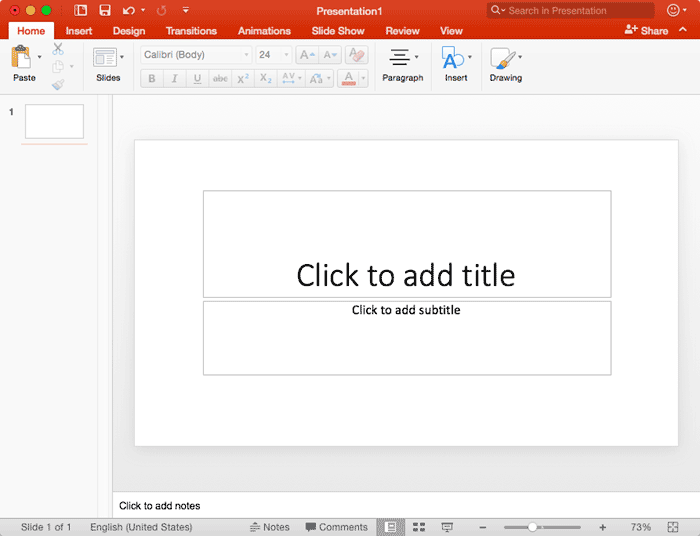Viewport: 700px width, 536px height.
Task: Toggle Italic formatting
Action: pyautogui.click(x=174, y=79)
